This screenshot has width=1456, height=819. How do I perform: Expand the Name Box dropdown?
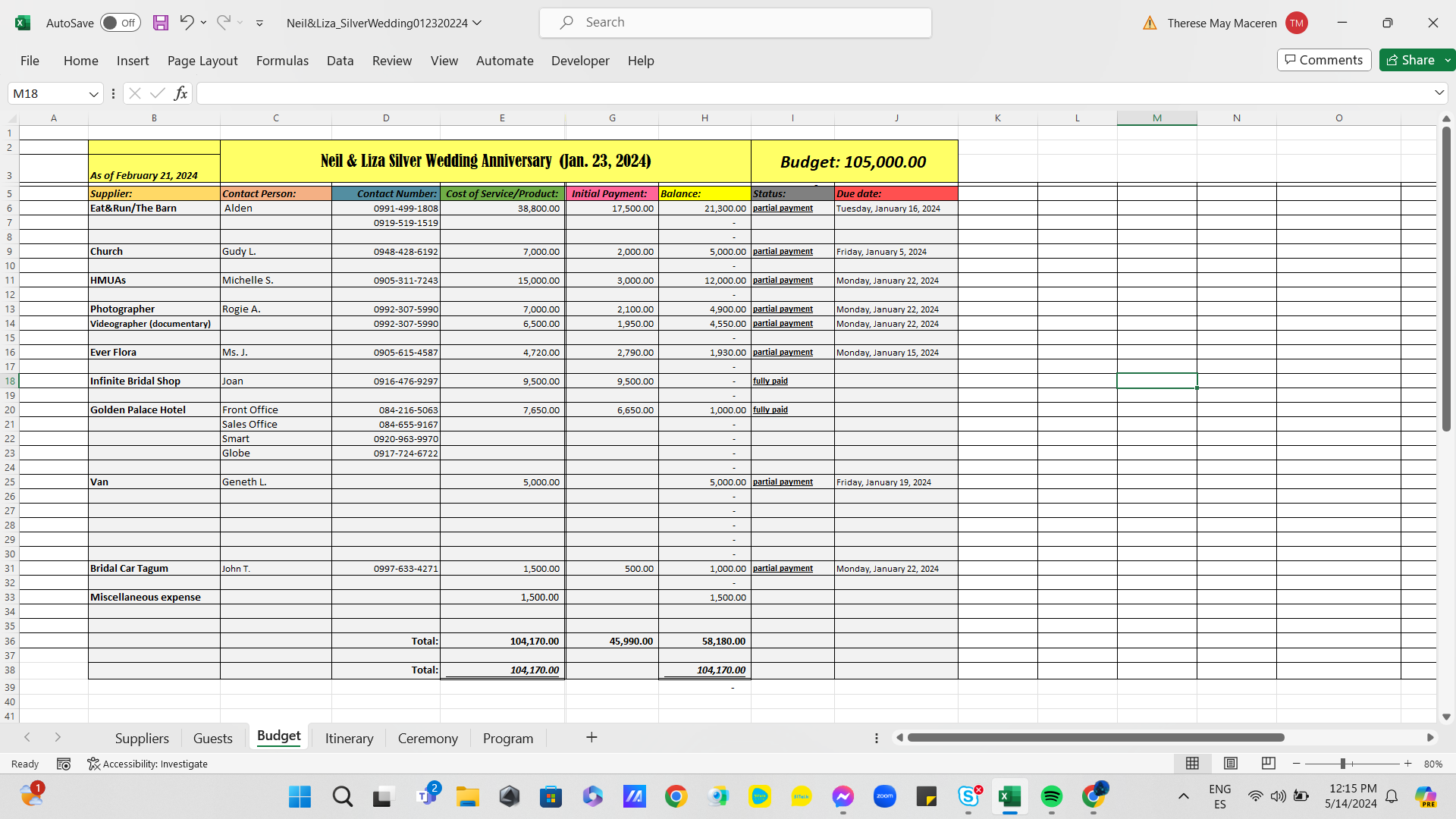point(94,94)
